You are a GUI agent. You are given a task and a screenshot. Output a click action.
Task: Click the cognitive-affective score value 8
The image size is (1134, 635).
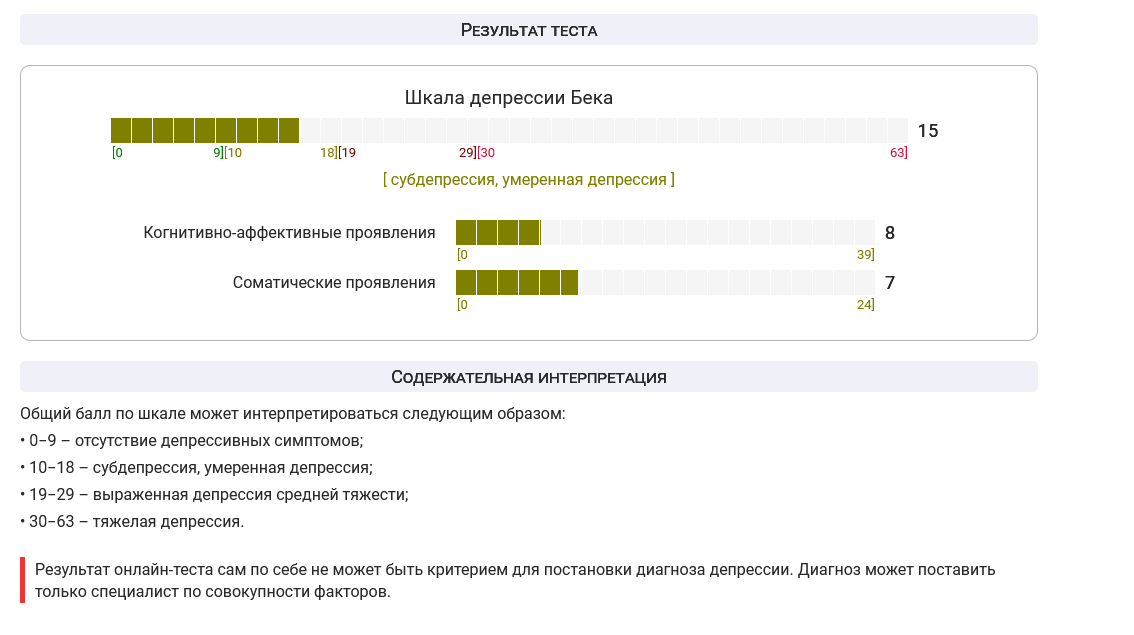890,233
